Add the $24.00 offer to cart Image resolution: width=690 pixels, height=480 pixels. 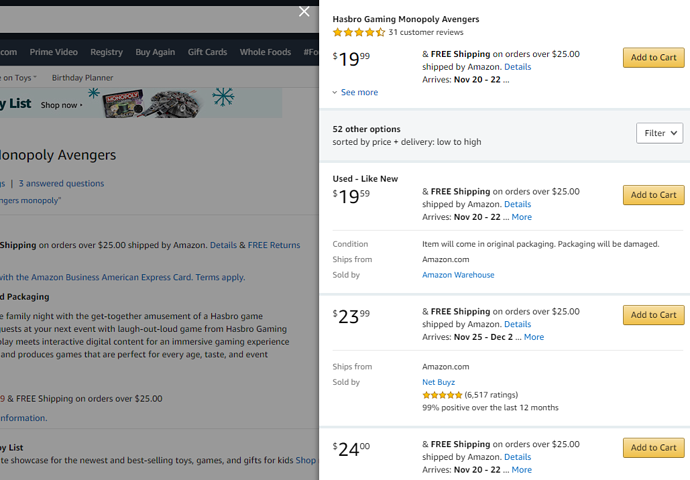coord(653,448)
